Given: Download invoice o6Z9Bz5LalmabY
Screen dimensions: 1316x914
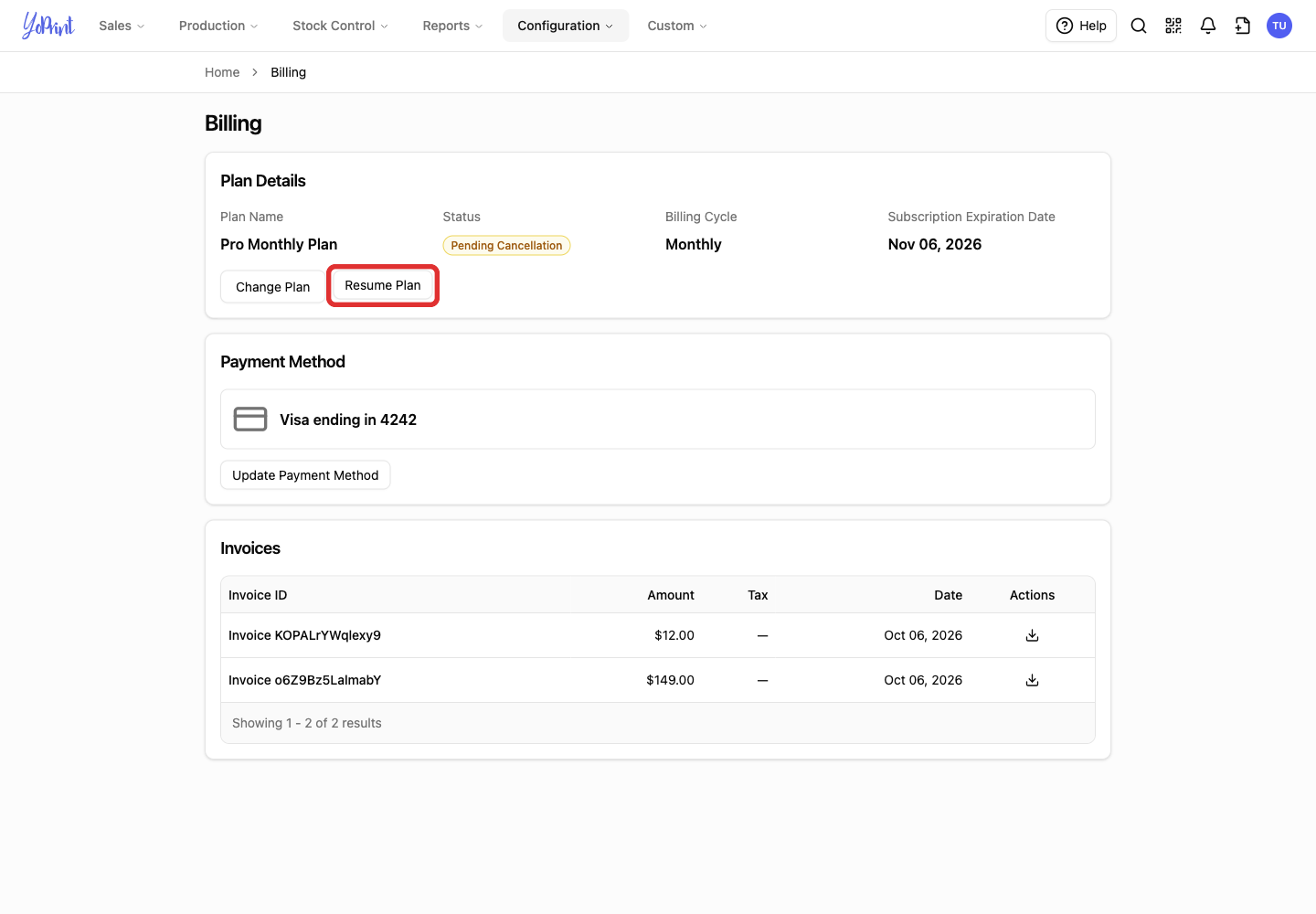Looking at the screenshot, I should (x=1032, y=680).
